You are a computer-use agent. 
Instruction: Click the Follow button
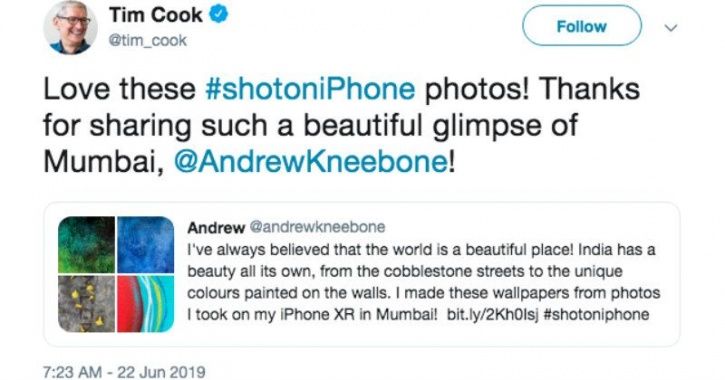coord(582,26)
